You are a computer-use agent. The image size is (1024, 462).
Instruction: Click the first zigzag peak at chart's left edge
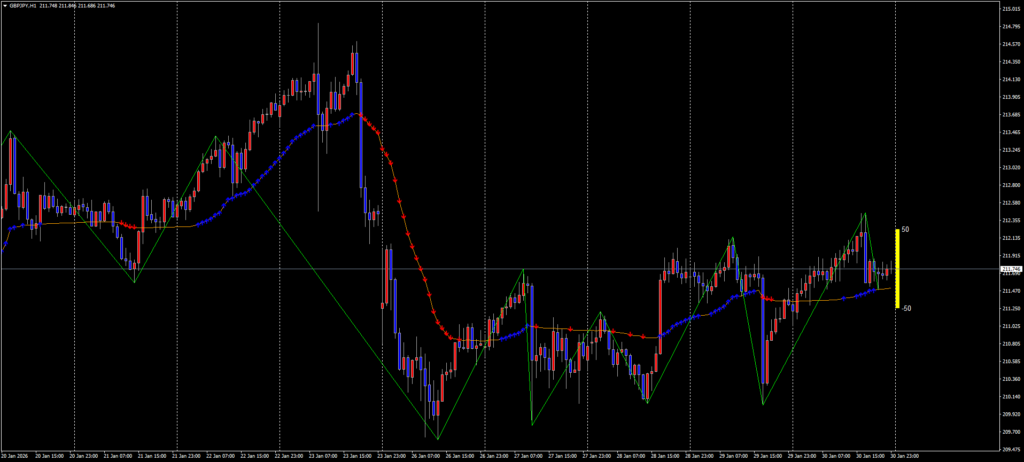coord(11,132)
